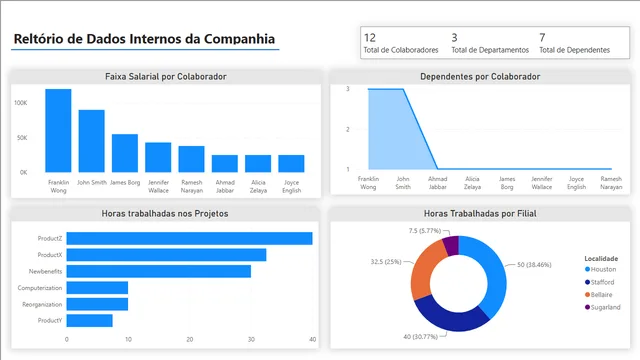Screen dimensions: 640x360
Task: Click the Franklin Wong salary bar
Action: pyautogui.click(x=58, y=131)
